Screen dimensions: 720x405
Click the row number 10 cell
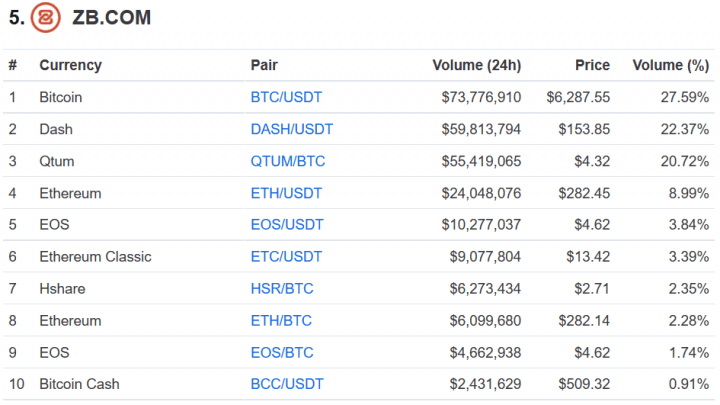[17, 384]
